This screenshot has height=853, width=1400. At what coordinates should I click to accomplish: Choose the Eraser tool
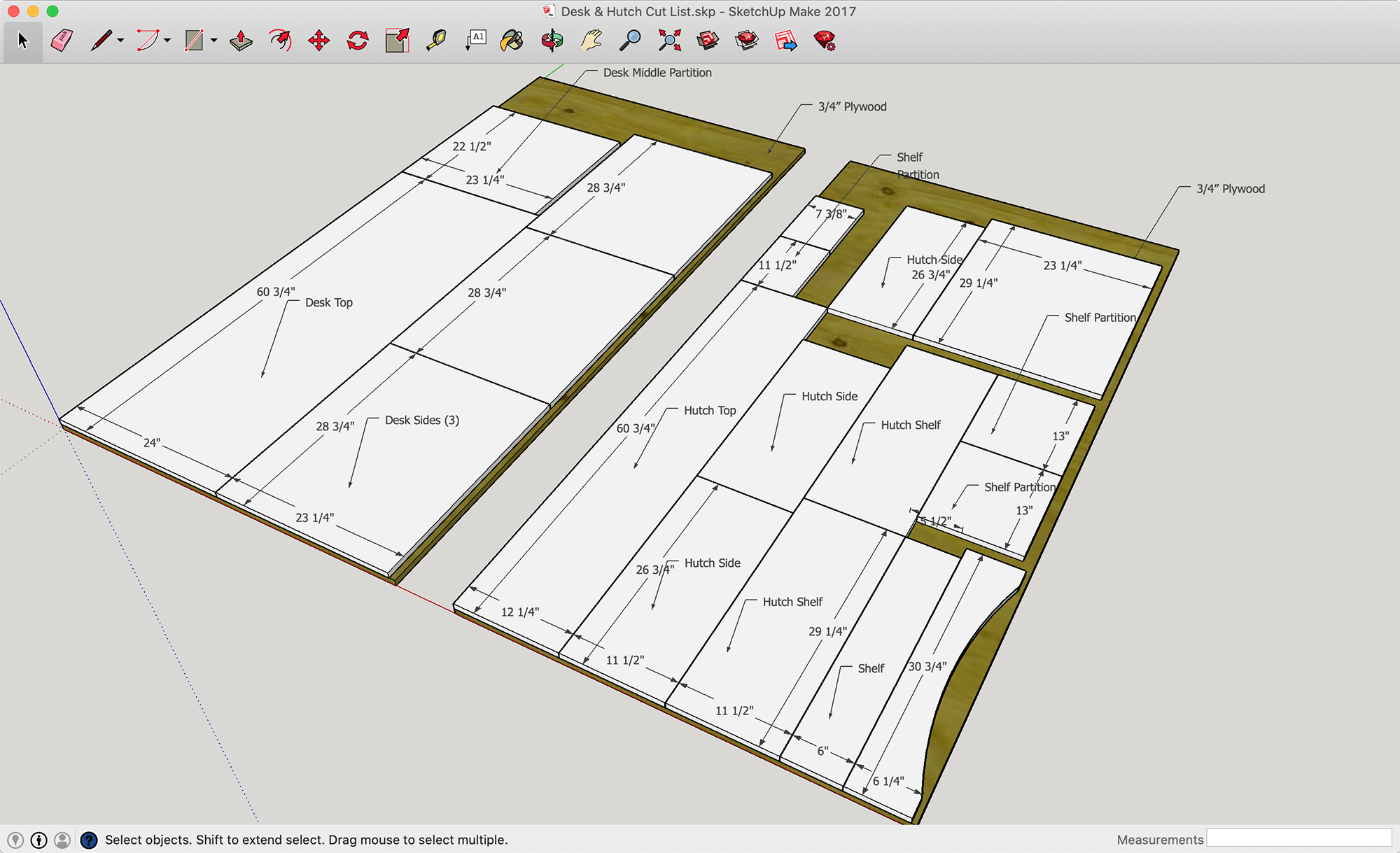tap(62, 41)
